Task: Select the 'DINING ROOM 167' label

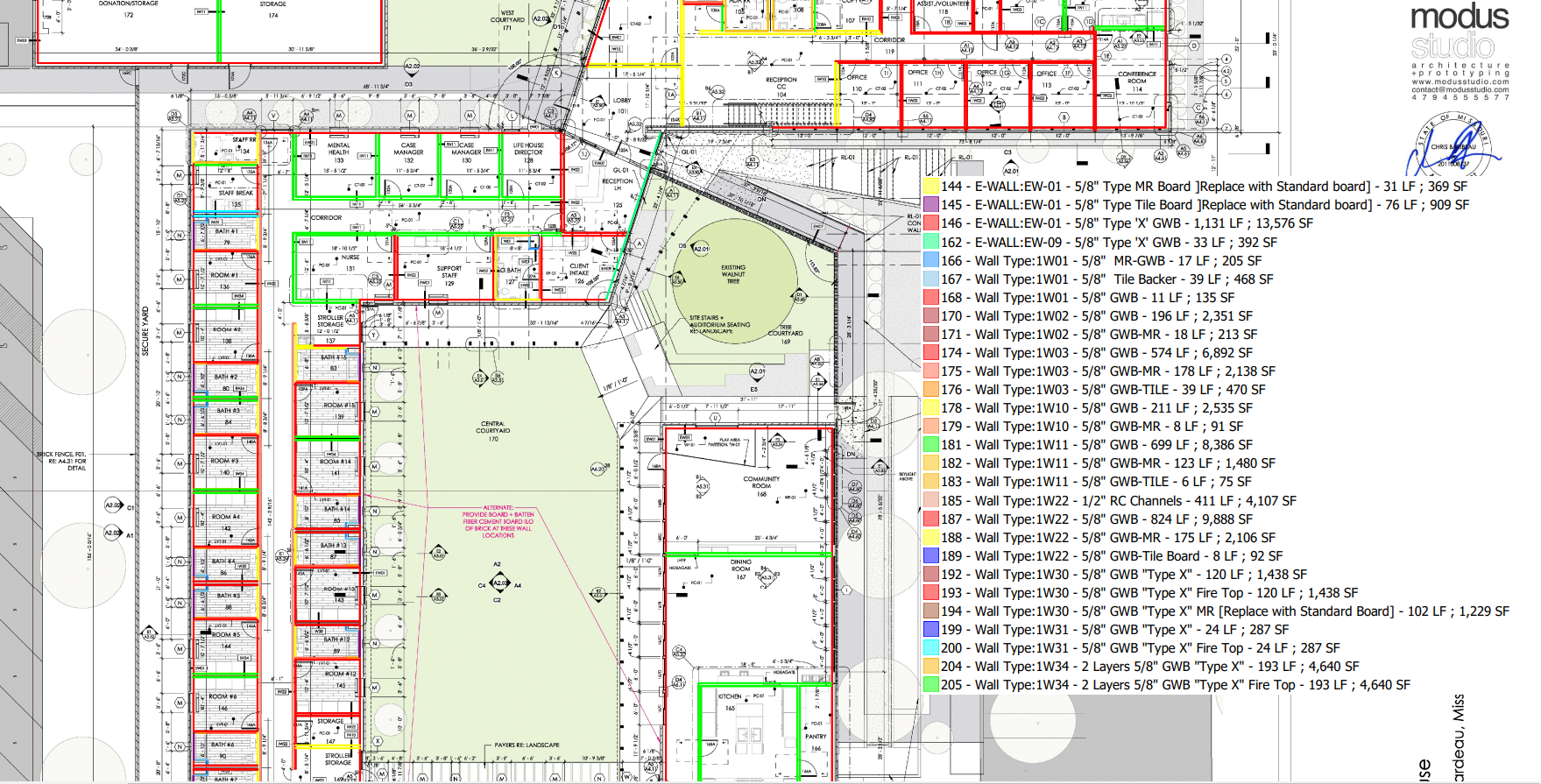Action: coord(741,569)
